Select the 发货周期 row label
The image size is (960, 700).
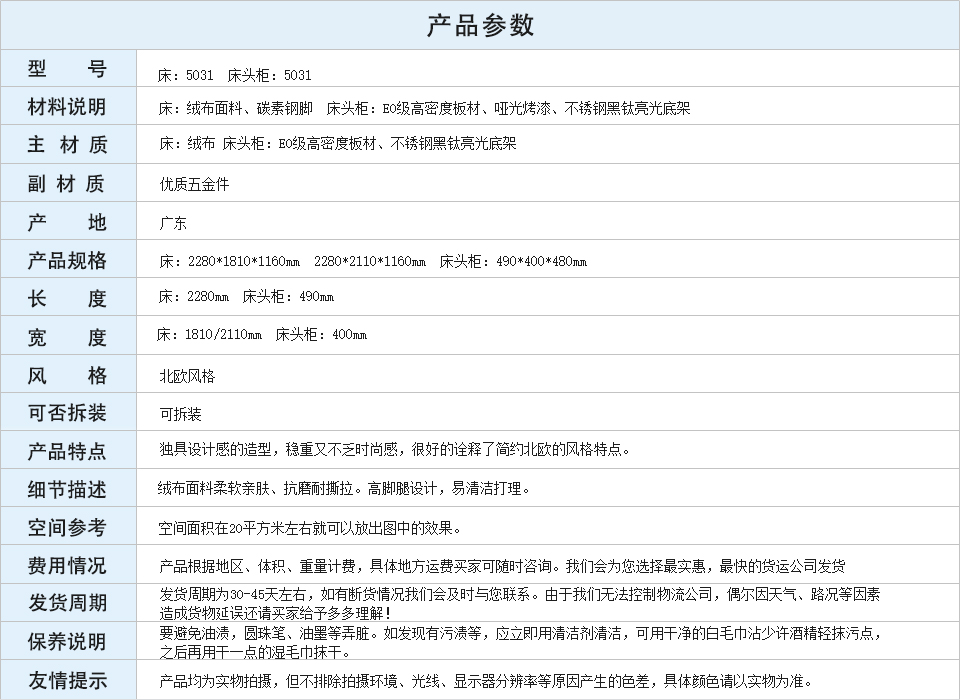[67, 603]
